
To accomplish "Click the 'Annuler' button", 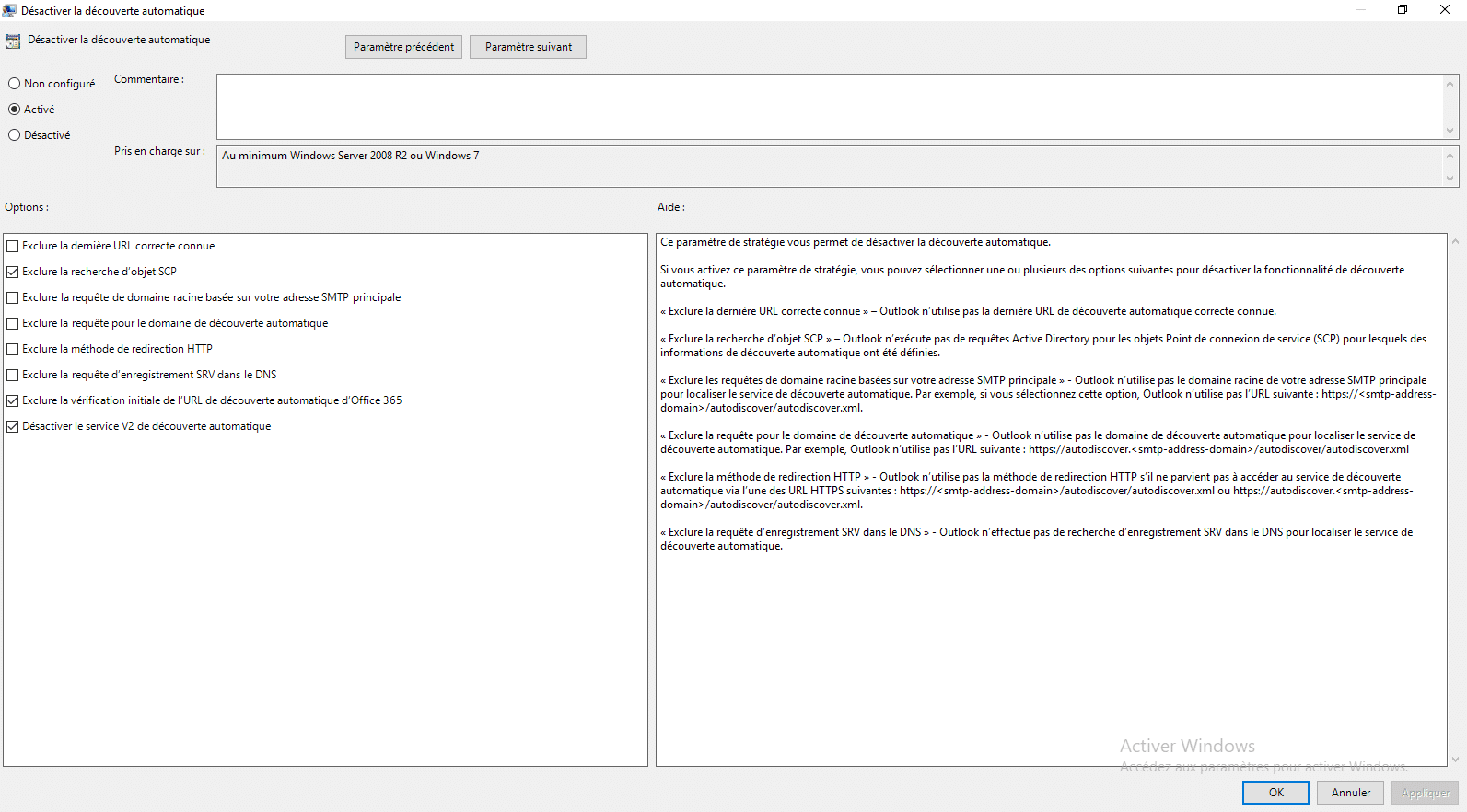I will click(1350, 793).
